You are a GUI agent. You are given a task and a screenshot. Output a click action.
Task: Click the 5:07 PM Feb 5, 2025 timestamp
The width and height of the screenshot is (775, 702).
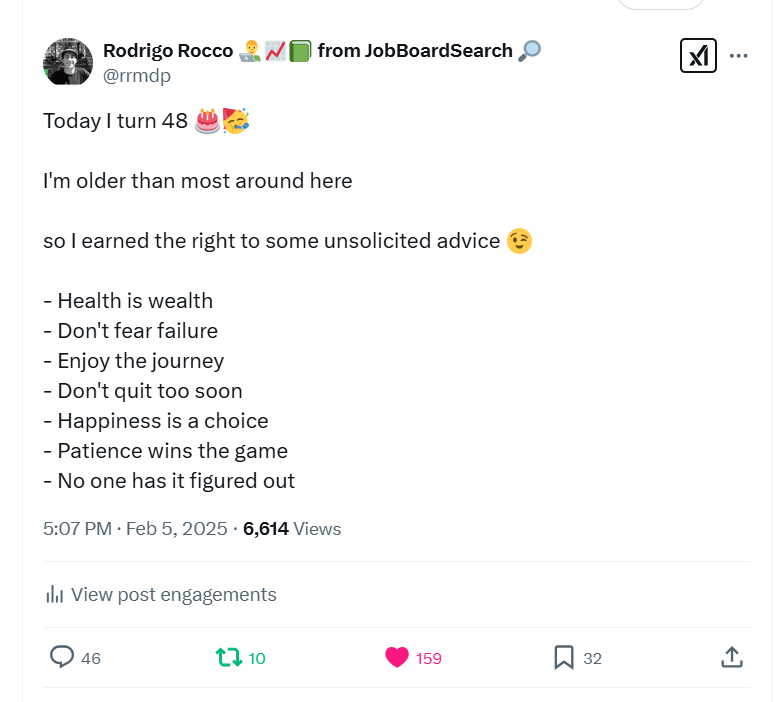coord(135,529)
